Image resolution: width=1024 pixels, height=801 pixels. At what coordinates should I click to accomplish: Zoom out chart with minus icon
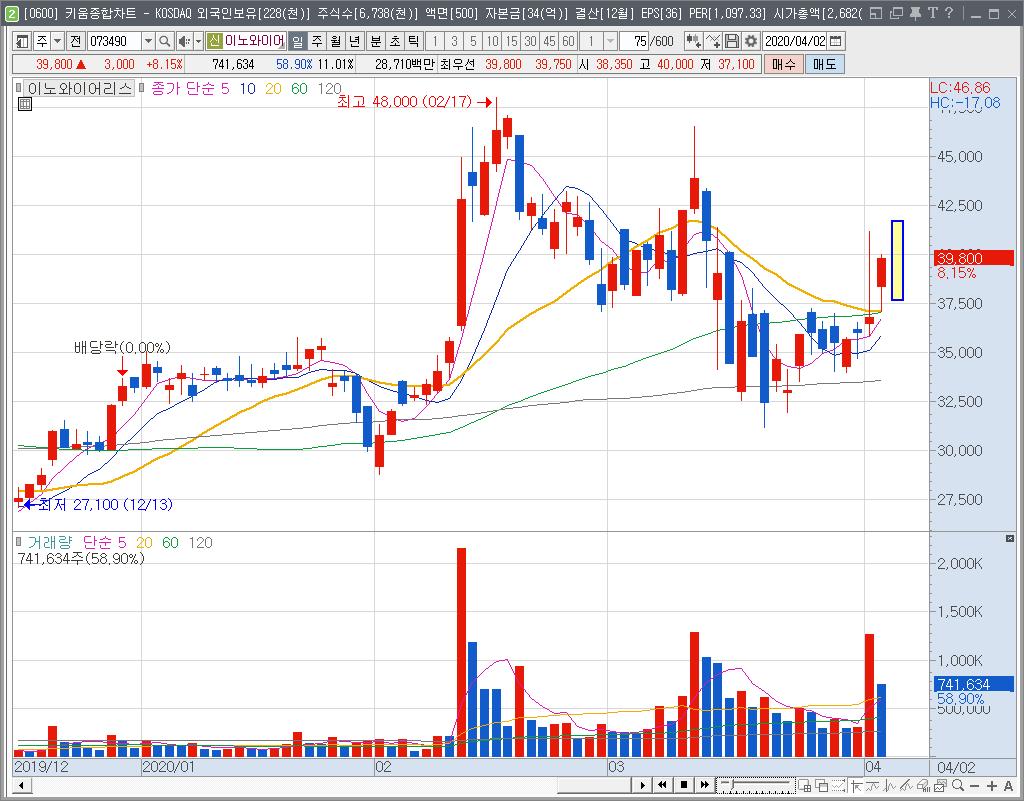click(x=974, y=785)
